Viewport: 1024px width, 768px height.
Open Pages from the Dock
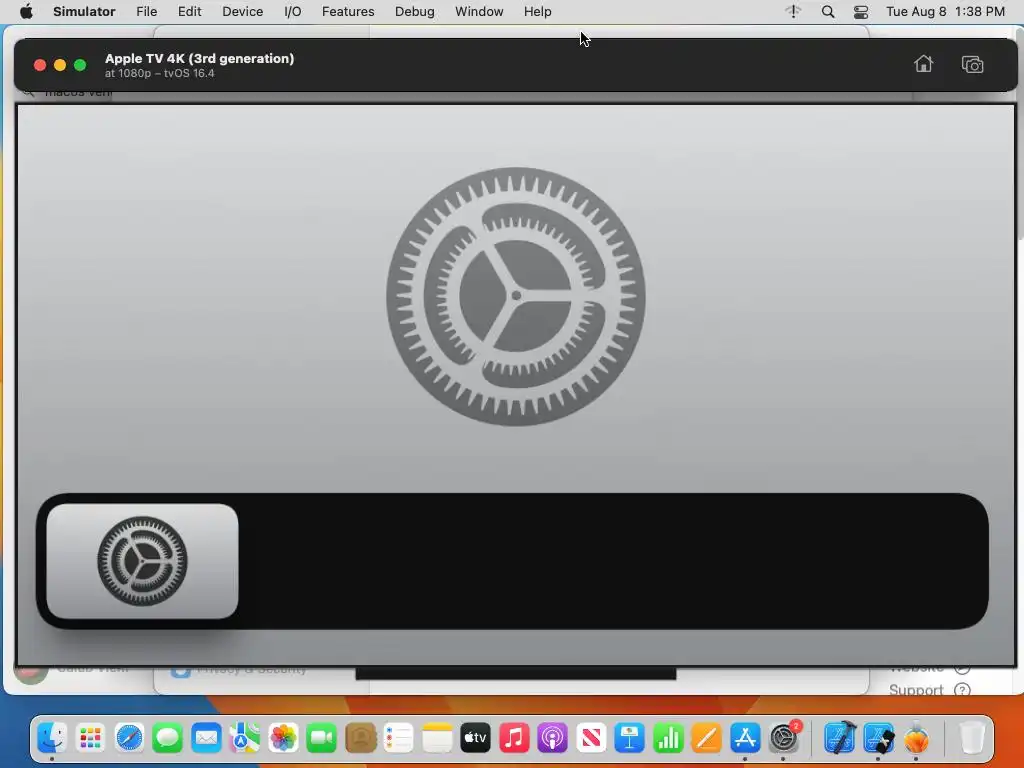point(707,738)
